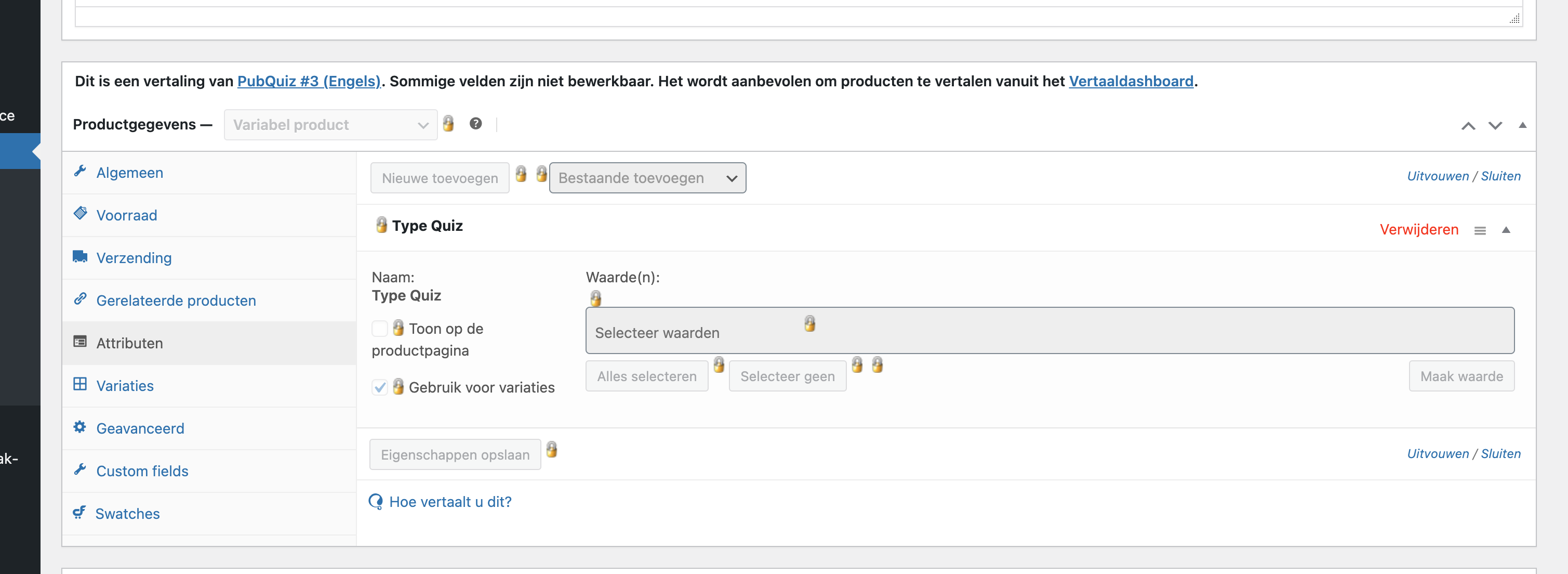This screenshot has height=574, width=1568.
Task: Open PubQuiz #3 (Engels) link
Action: [x=309, y=81]
